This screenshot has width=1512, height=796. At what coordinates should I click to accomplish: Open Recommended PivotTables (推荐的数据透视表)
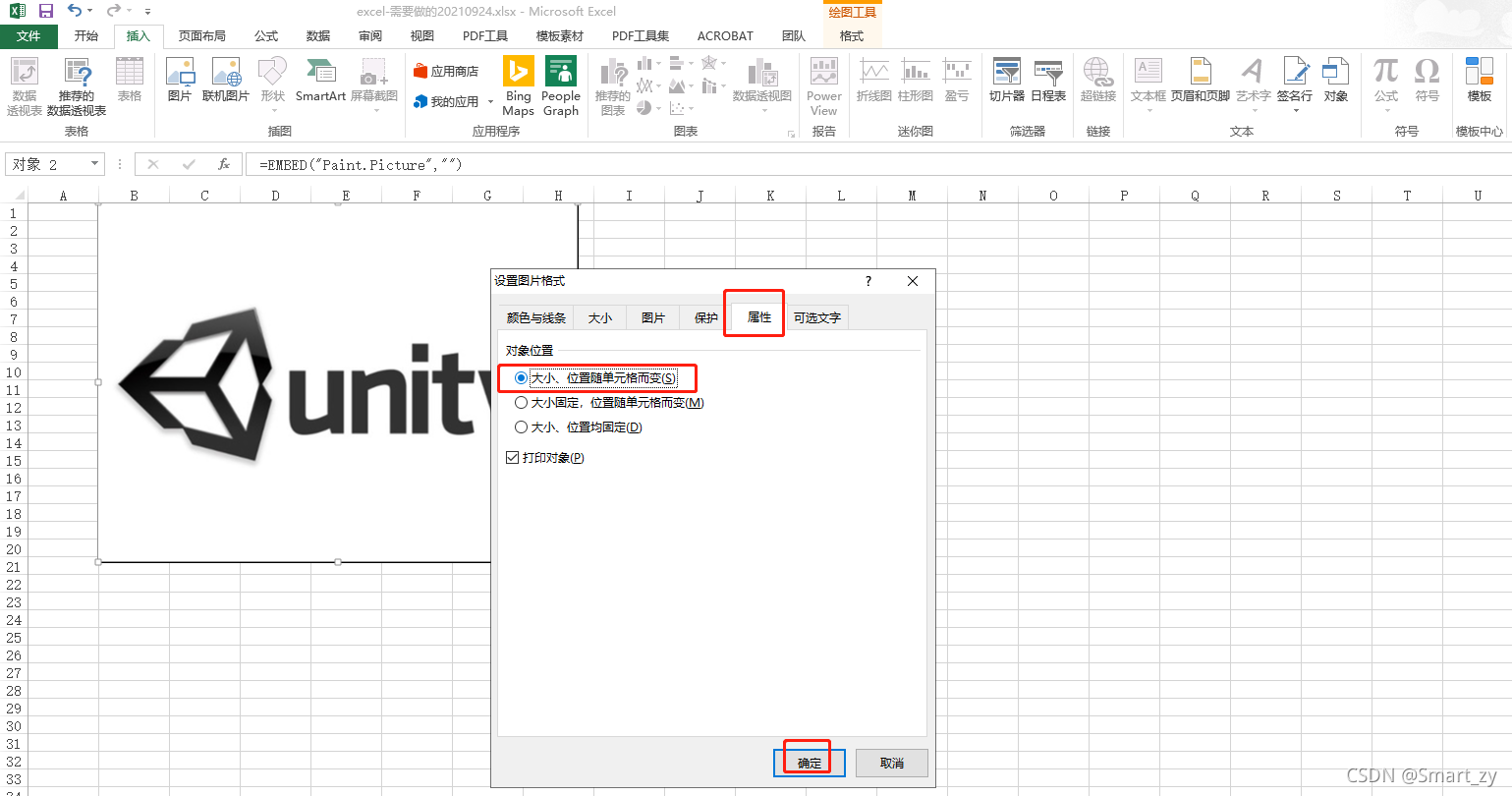click(77, 86)
